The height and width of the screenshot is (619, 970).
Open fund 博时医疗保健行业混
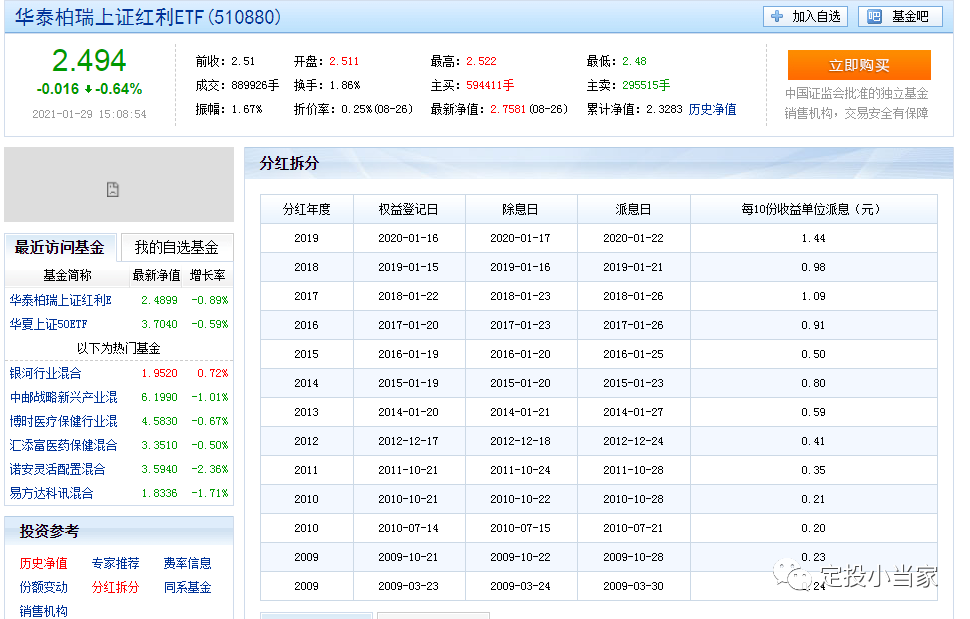coord(63,421)
